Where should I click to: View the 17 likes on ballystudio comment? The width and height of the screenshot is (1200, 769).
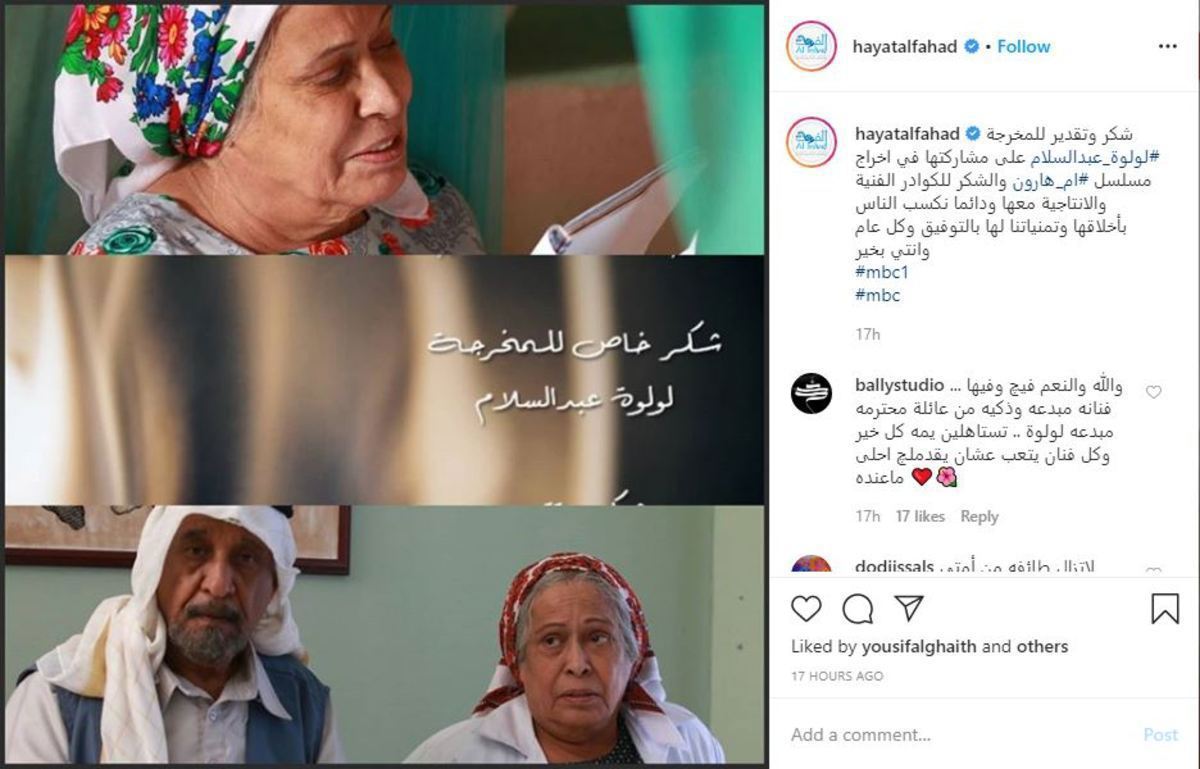[x=920, y=517]
